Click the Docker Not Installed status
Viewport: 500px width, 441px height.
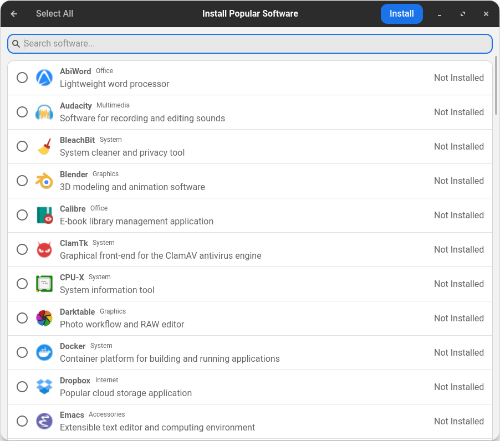pyautogui.click(x=459, y=352)
